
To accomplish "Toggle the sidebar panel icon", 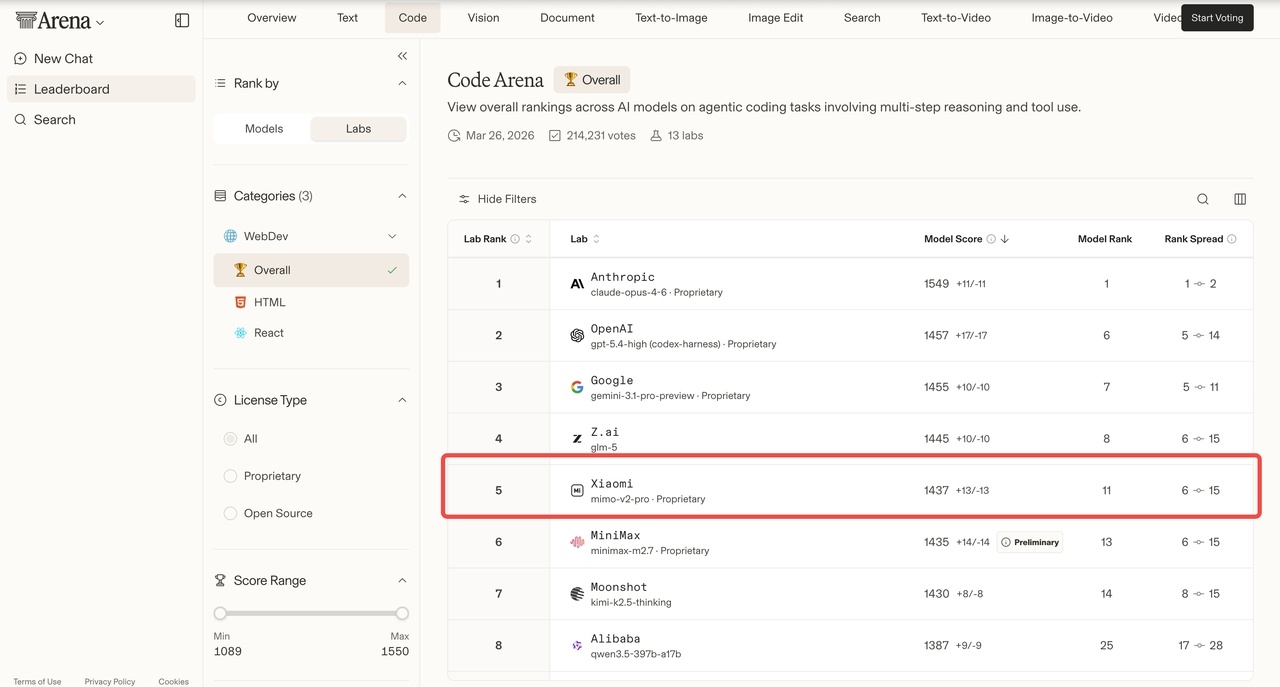I will coord(182,20).
